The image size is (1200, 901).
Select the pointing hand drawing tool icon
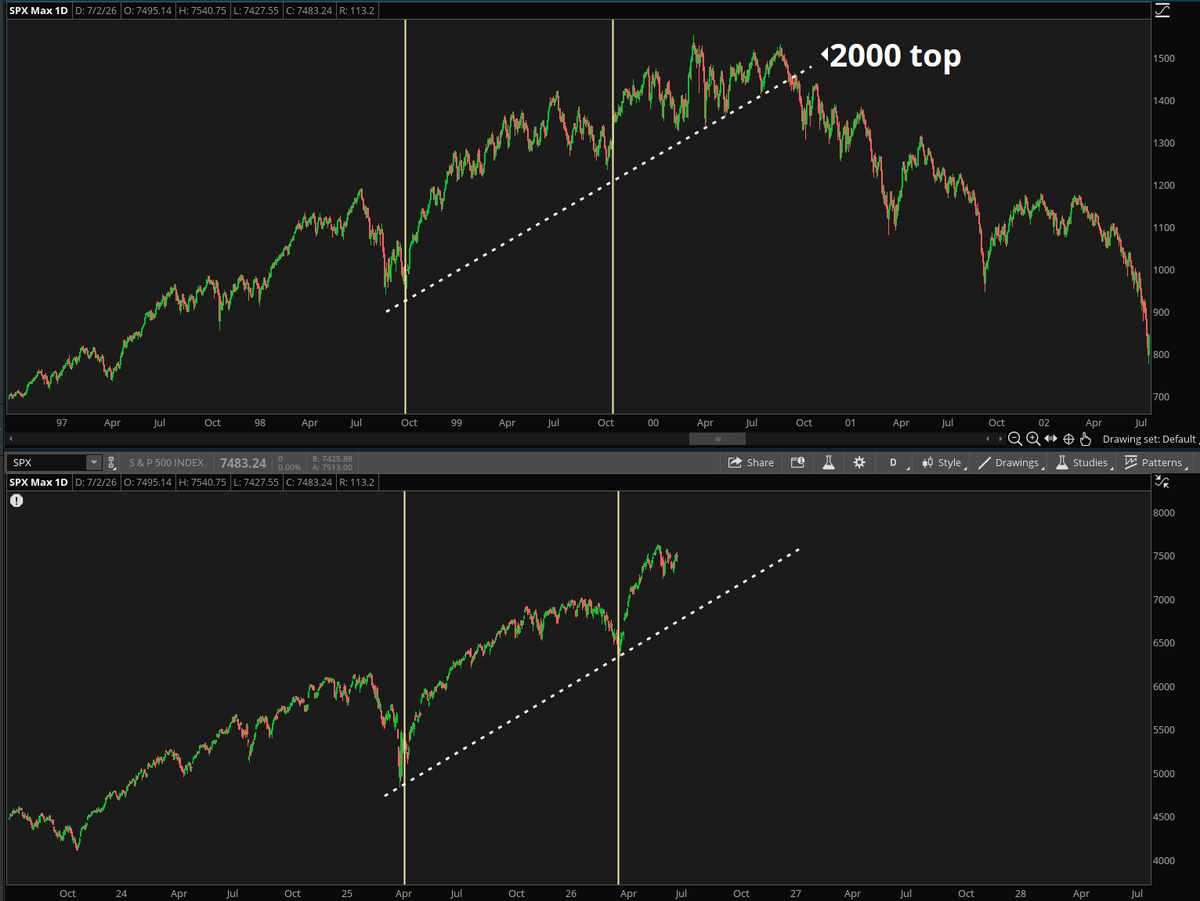1085,439
